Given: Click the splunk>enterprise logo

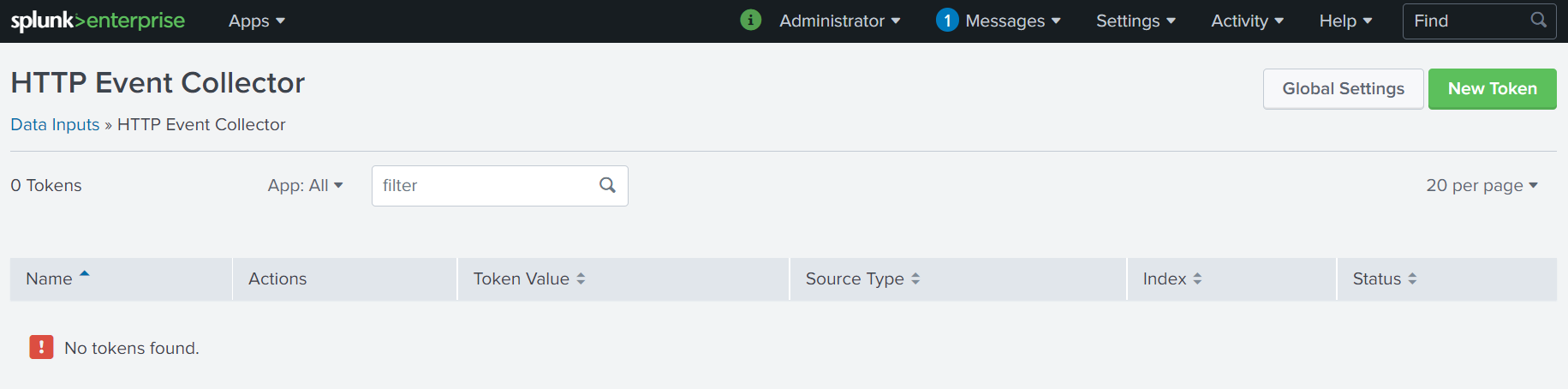Looking at the screenshot, I should [x=98, y=21].
